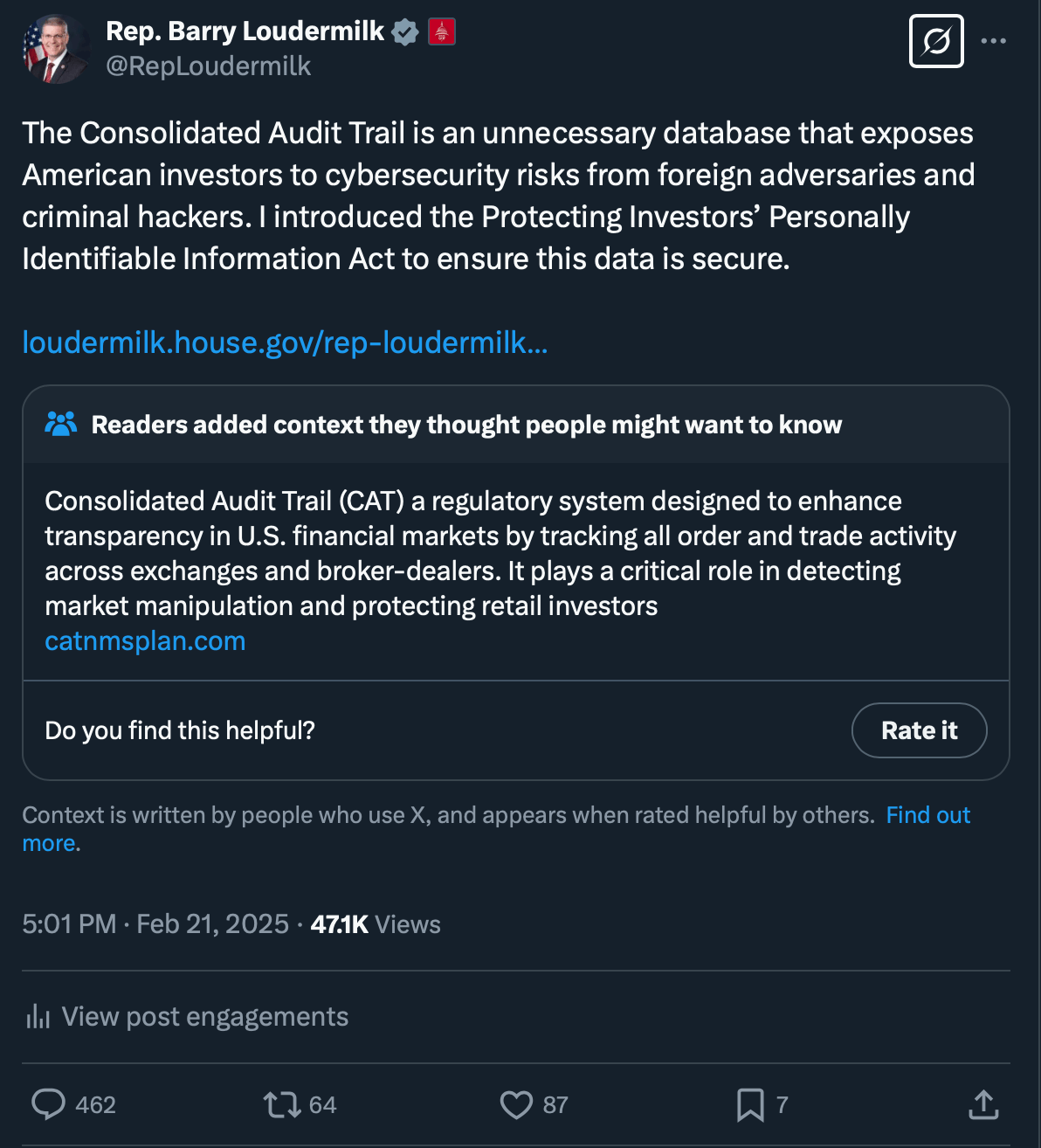Open the loudermilk.house.gov link
This screenshot has height=1148, width=1041.
tap(285, 342)
